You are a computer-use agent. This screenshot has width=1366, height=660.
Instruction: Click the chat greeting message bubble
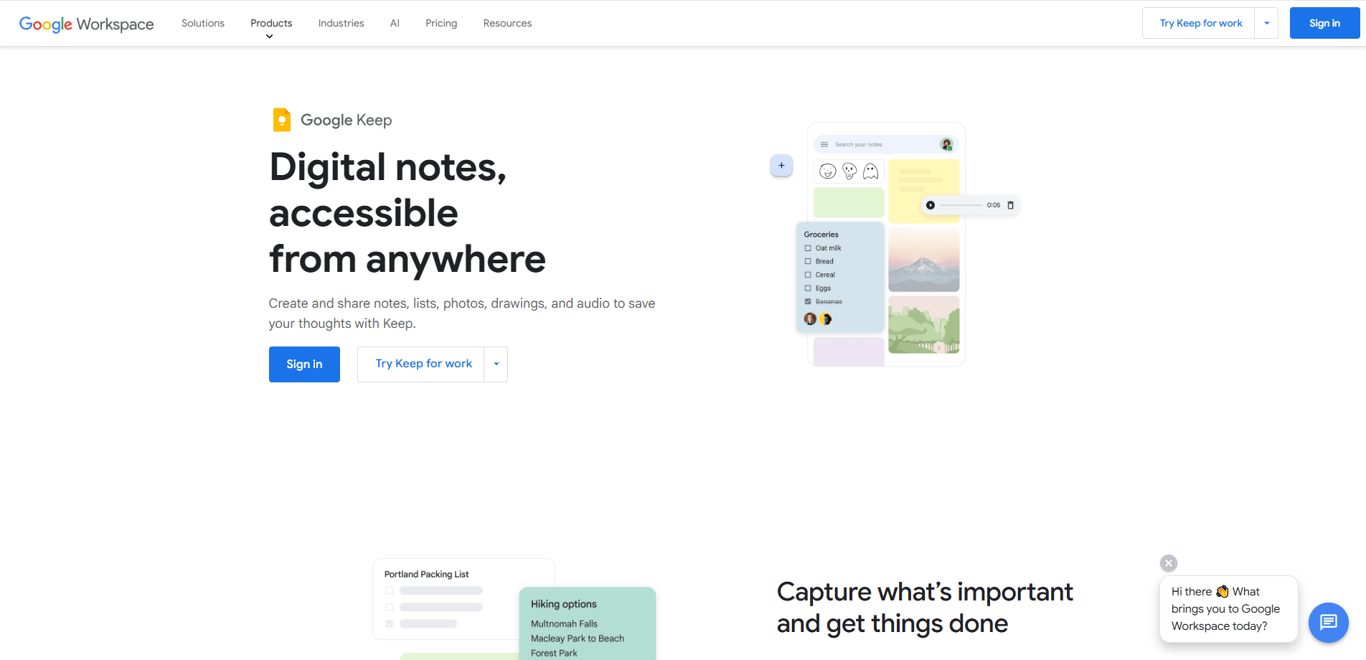pos(1228,609)
